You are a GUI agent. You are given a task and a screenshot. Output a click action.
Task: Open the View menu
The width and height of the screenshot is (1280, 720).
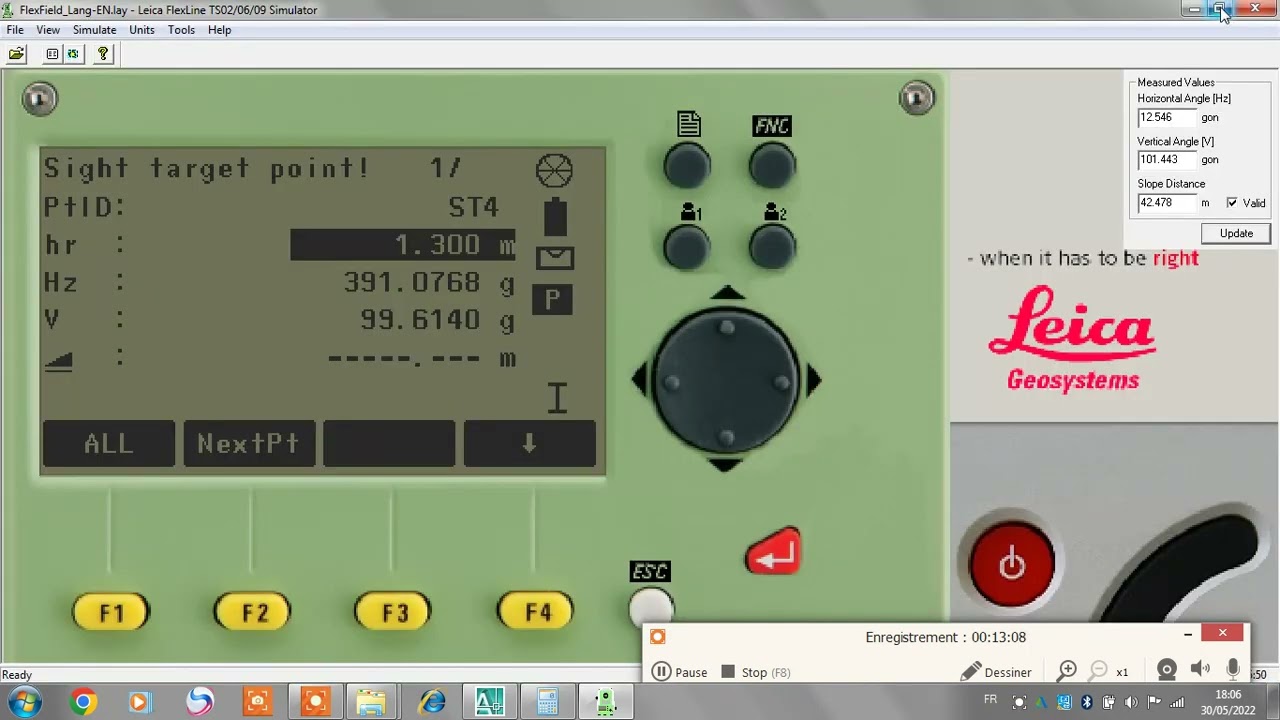(48, 30)
